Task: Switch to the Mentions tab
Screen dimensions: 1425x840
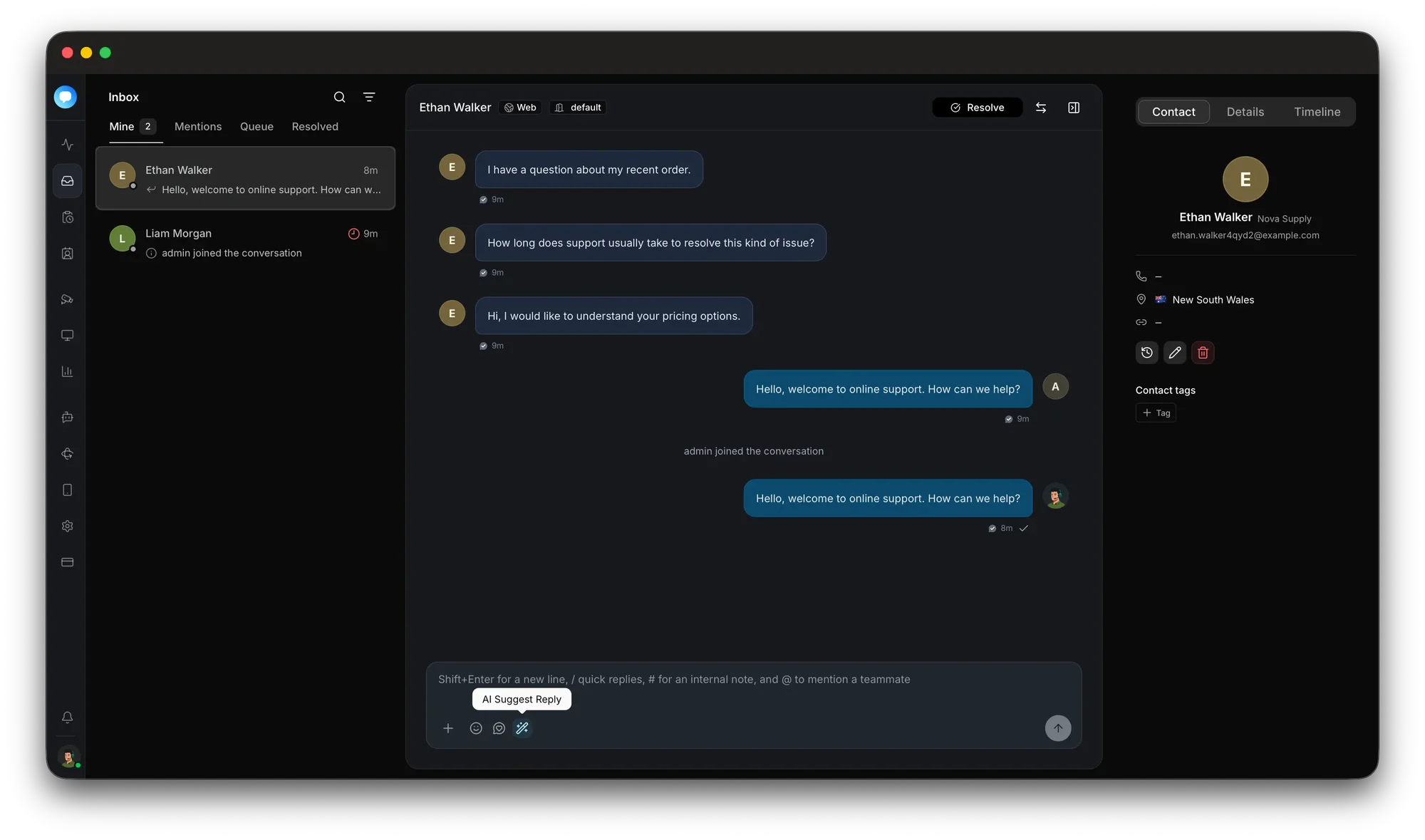Action: [x=198, y=127]
